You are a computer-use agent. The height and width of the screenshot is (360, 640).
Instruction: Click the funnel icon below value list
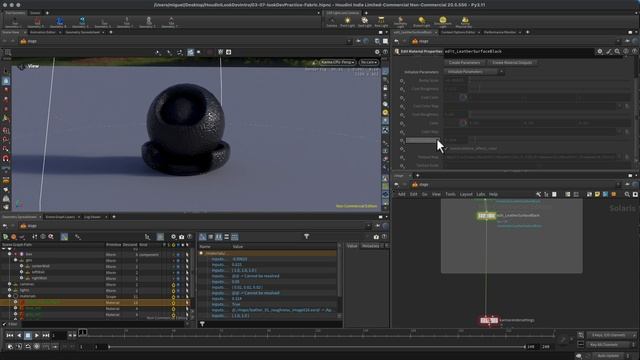202,324
